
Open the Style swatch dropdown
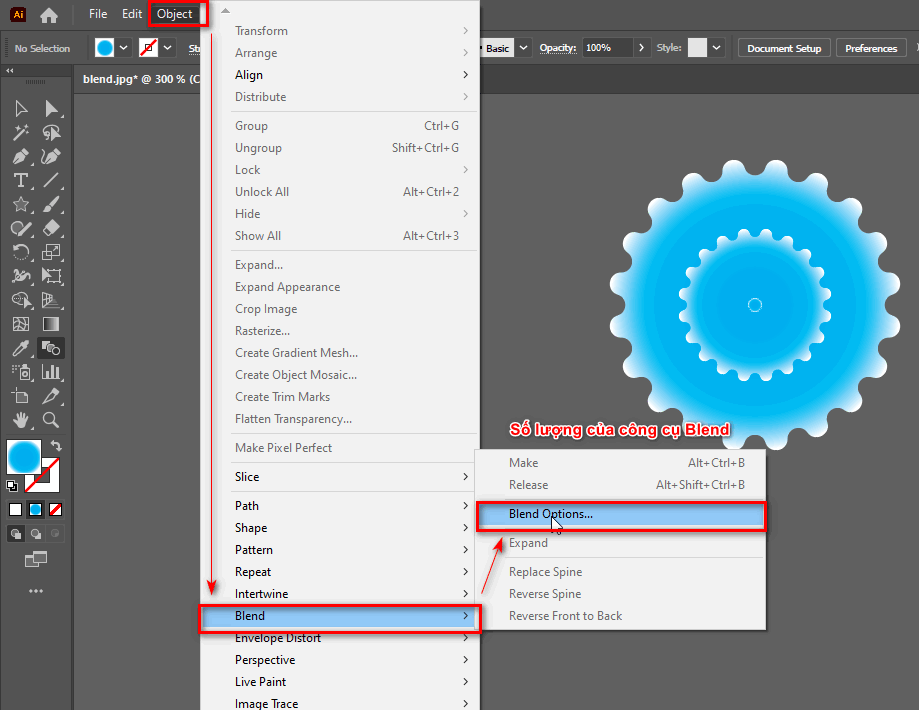click(x=717, y=48)
